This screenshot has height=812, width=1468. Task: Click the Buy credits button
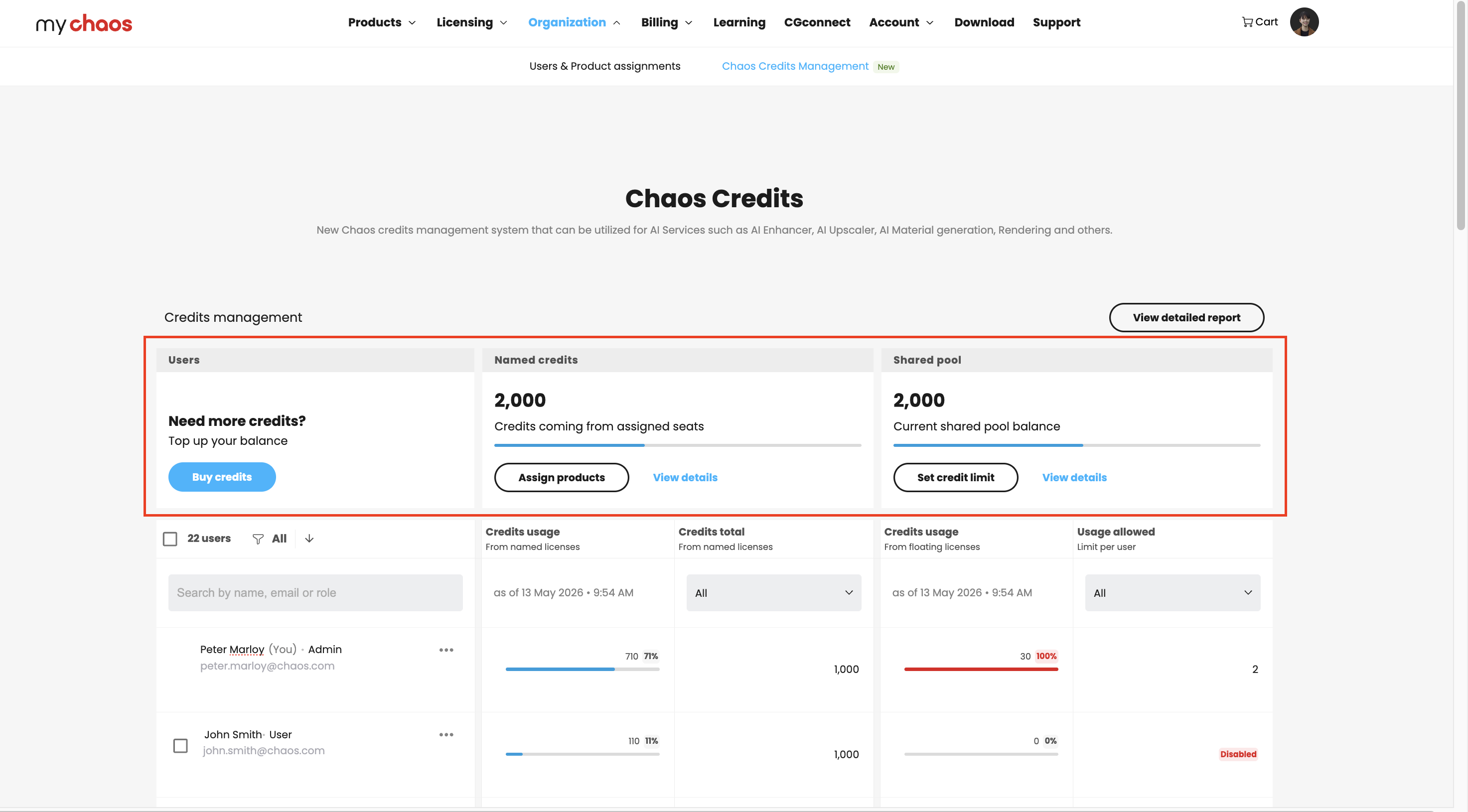[222, 477]
